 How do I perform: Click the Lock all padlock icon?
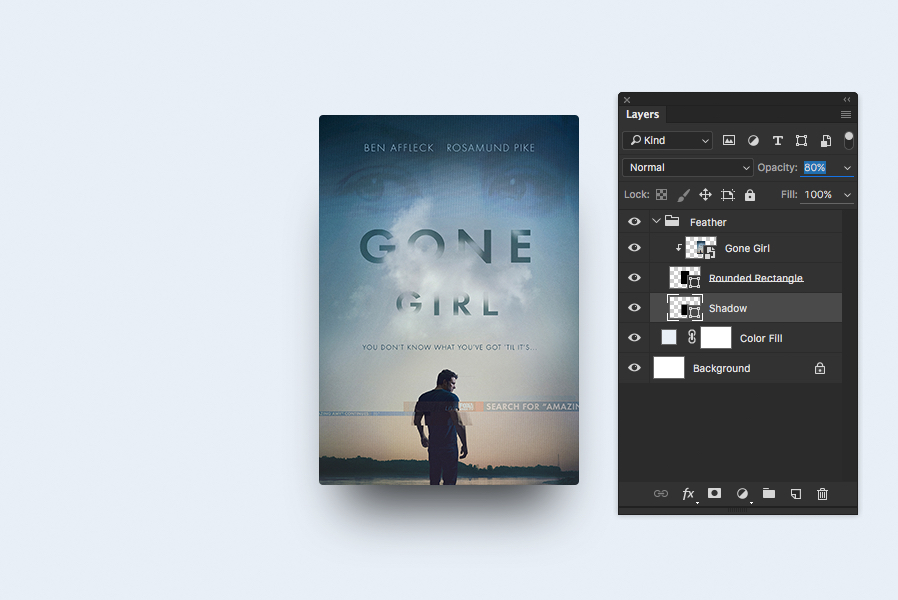[x=749, y=194]
